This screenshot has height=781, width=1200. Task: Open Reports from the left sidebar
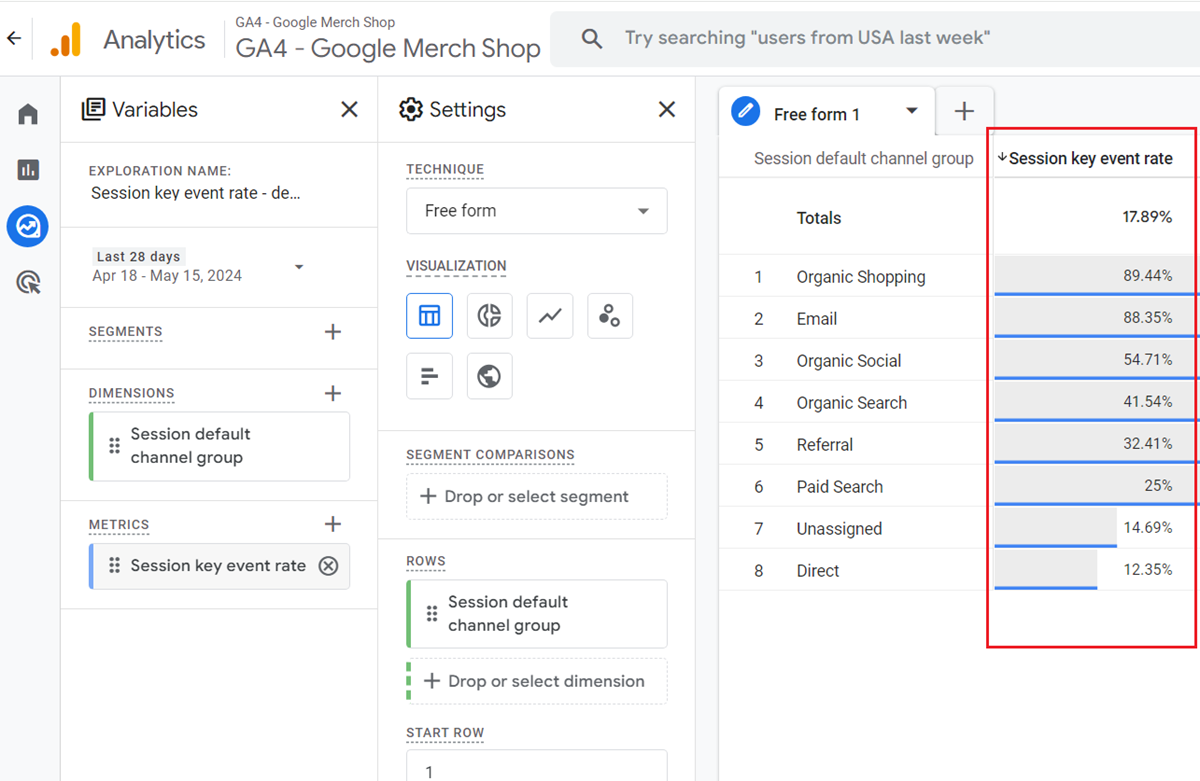pos(27,170)
